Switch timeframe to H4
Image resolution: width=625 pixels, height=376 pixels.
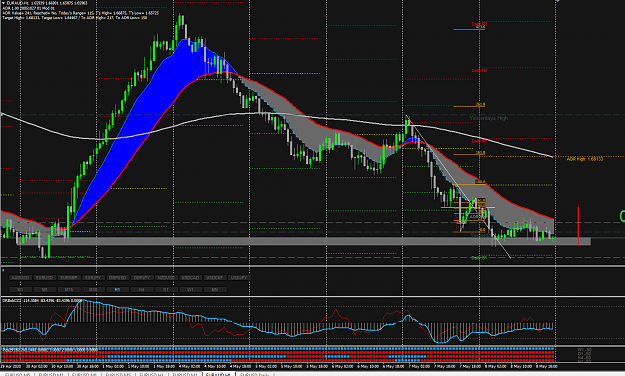142,289
